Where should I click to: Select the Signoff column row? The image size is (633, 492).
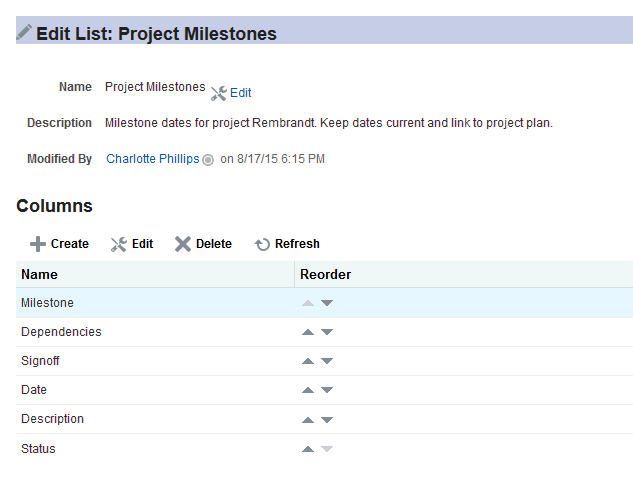point(40,361)
